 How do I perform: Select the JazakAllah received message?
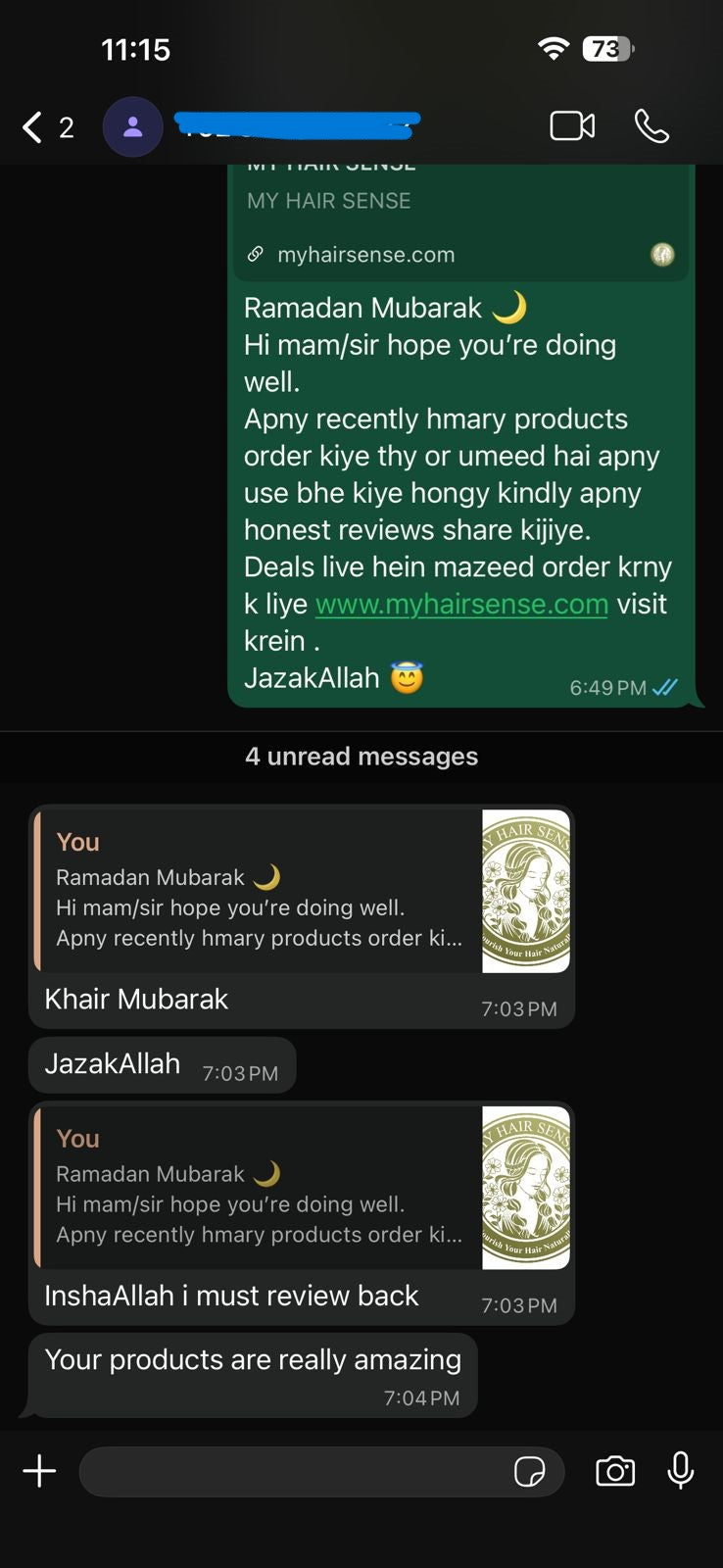pyautogui.click(x=163, y=1065)
